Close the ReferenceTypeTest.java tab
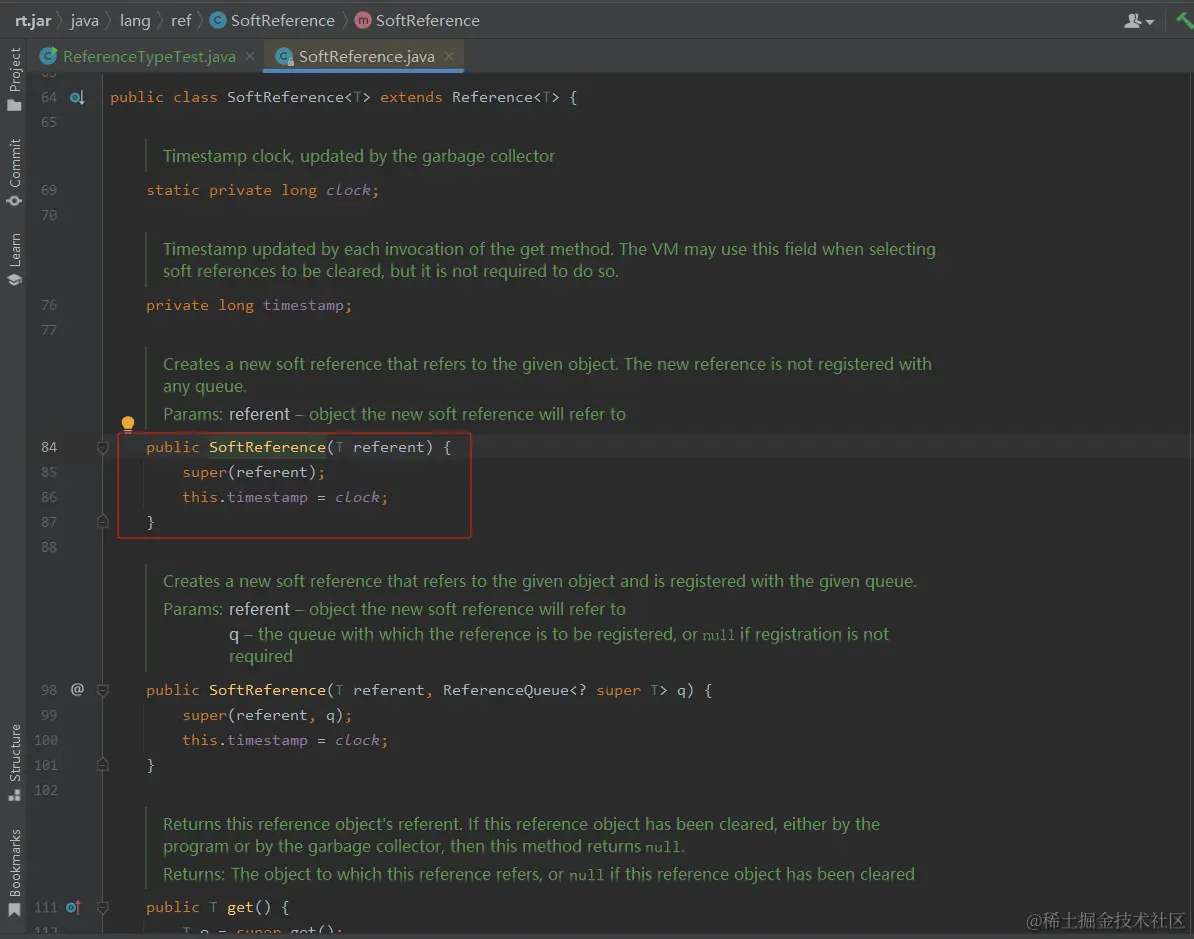The width and height of the screenshot is (1194, 939). (250, 56)
